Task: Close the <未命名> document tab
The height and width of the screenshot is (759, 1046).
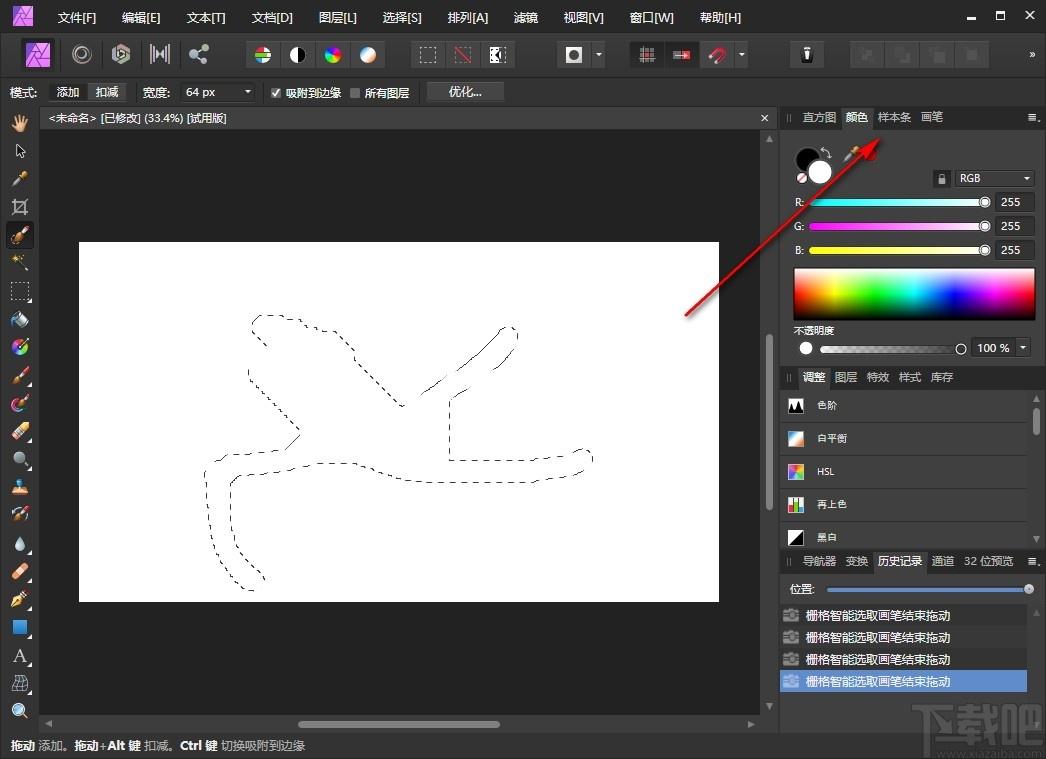Action: [764, 118]
